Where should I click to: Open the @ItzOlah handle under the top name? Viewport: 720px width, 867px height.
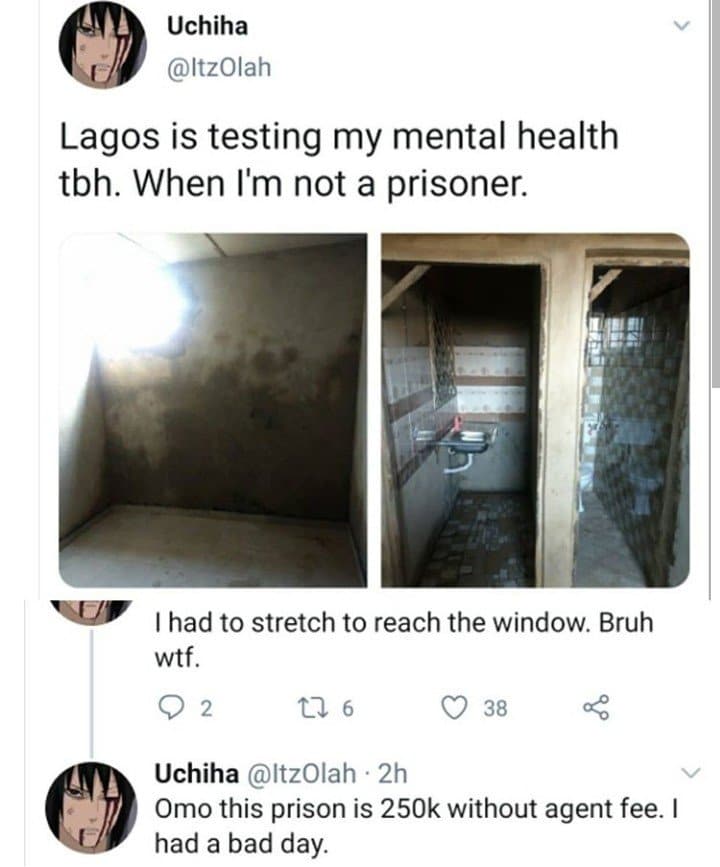pyautogui.click(x=219, y=67)
